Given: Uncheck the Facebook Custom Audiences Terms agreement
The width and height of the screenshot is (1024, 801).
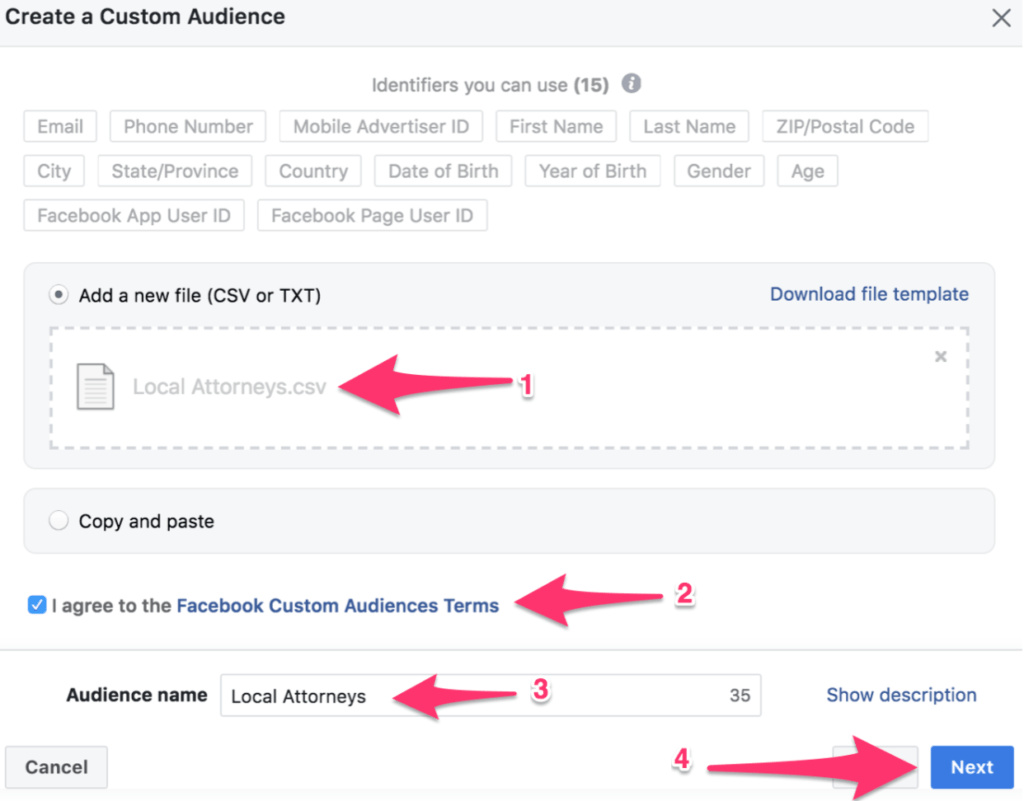Looking at the screenshot, I should 37,604.
